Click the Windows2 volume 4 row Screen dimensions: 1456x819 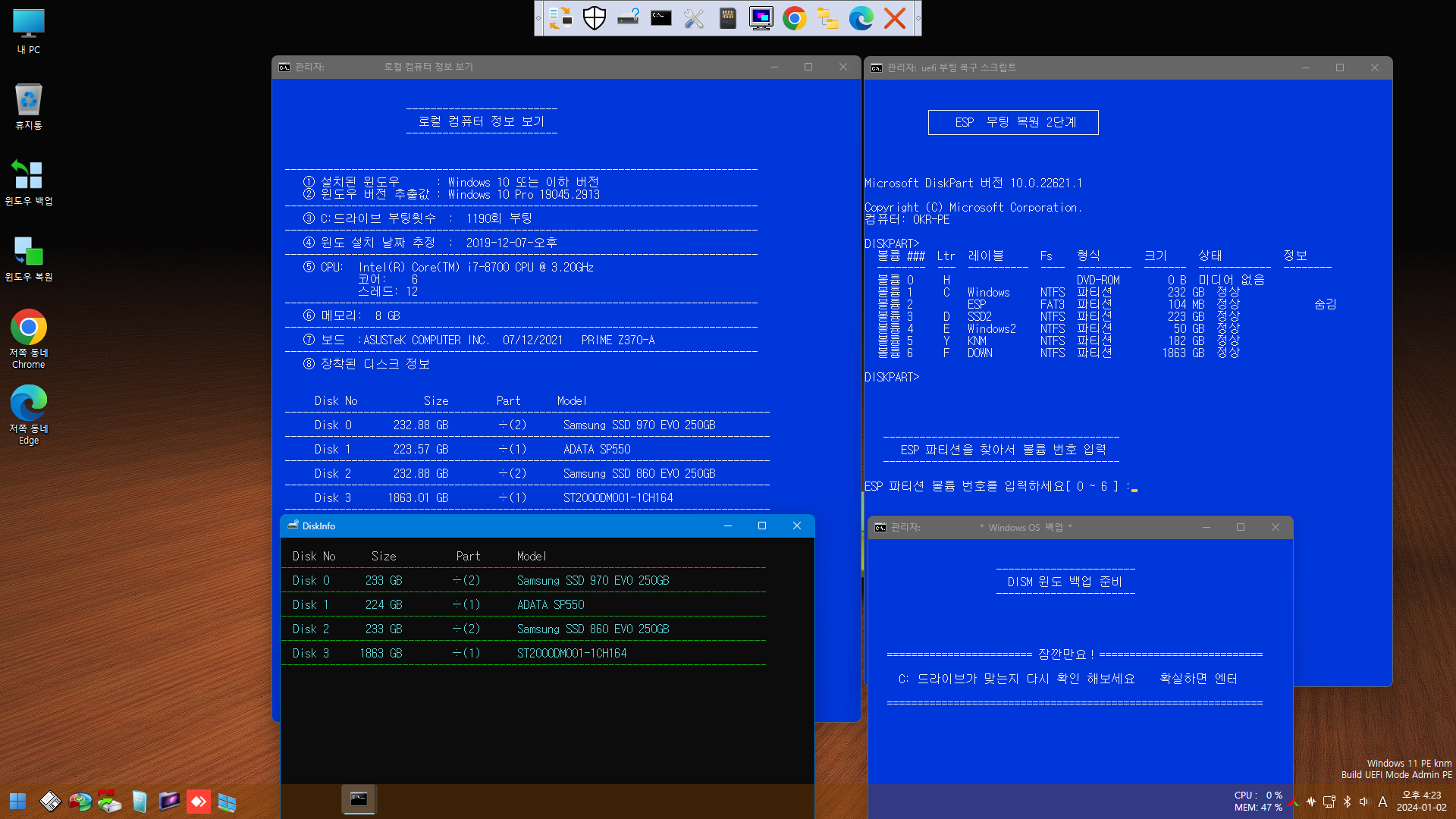pyautogui.click(x=1059, y=328)
